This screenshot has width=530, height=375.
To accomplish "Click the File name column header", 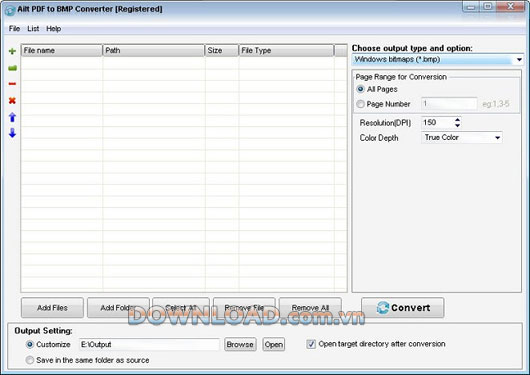I will click(x=62, y=50).
